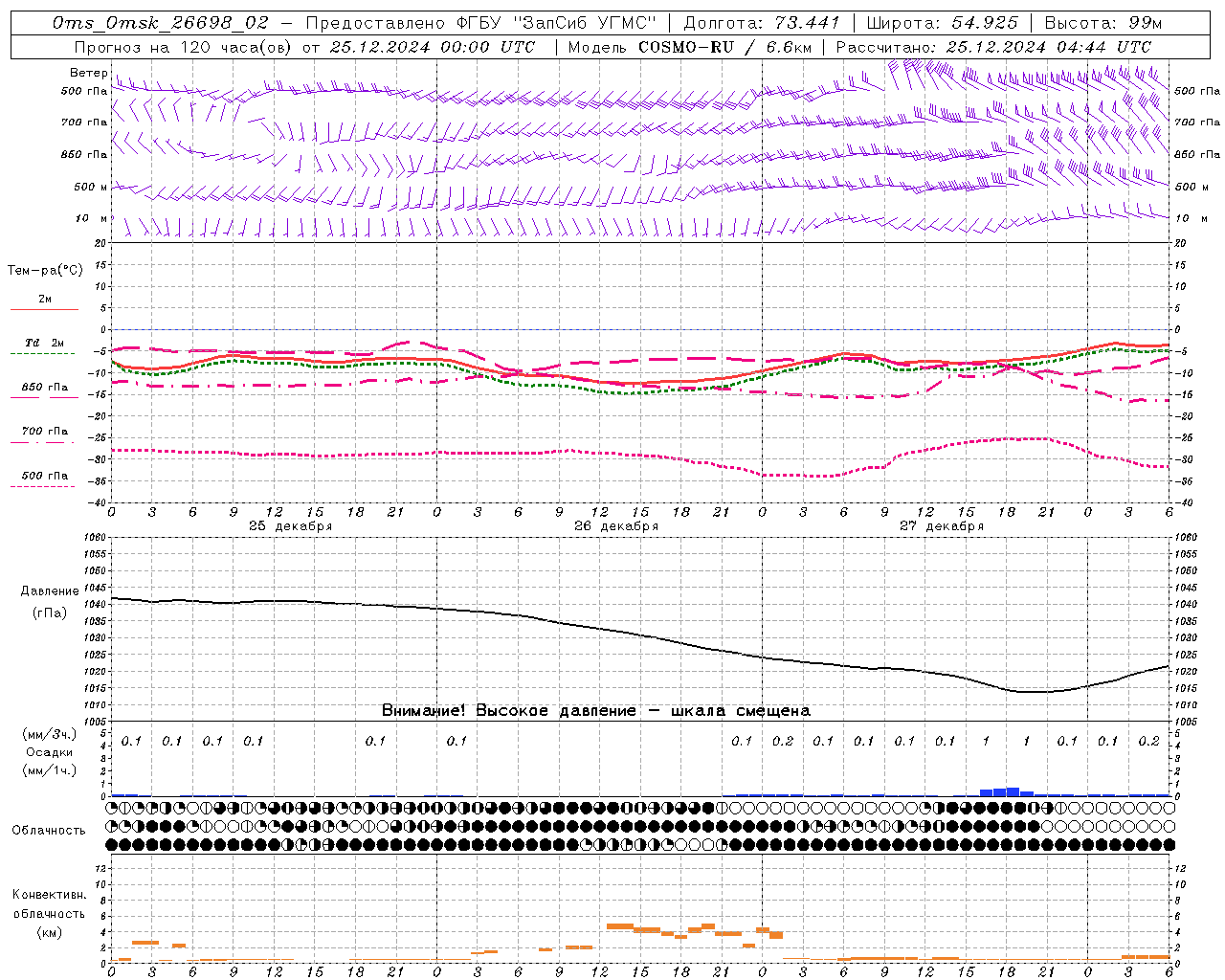Screen dimensions: 1225x980
Task: Click the Прогноз на 120 часа(ов) header text
Action: (x=185, y=46)
